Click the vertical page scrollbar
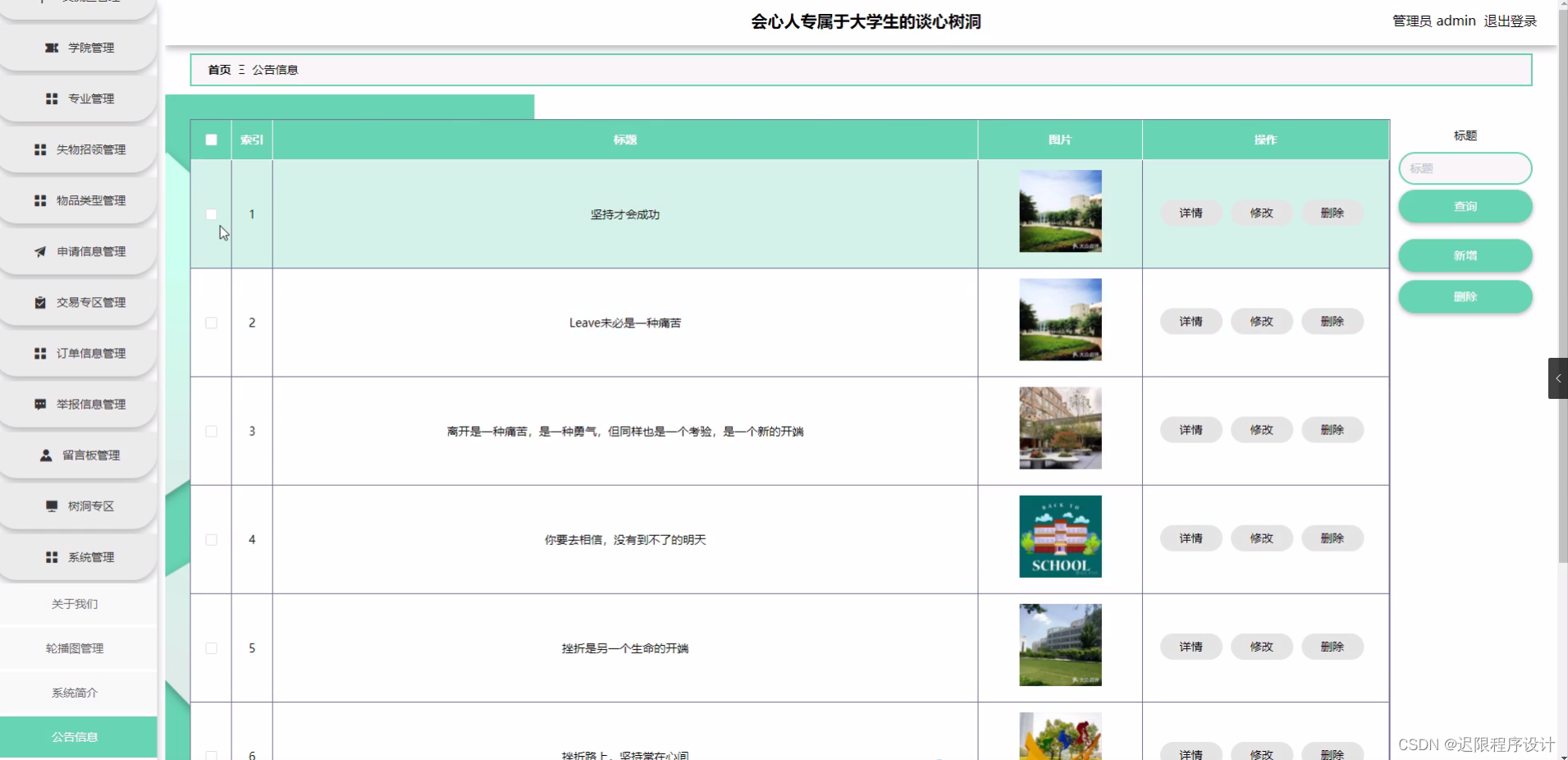 pos(1562,287)
